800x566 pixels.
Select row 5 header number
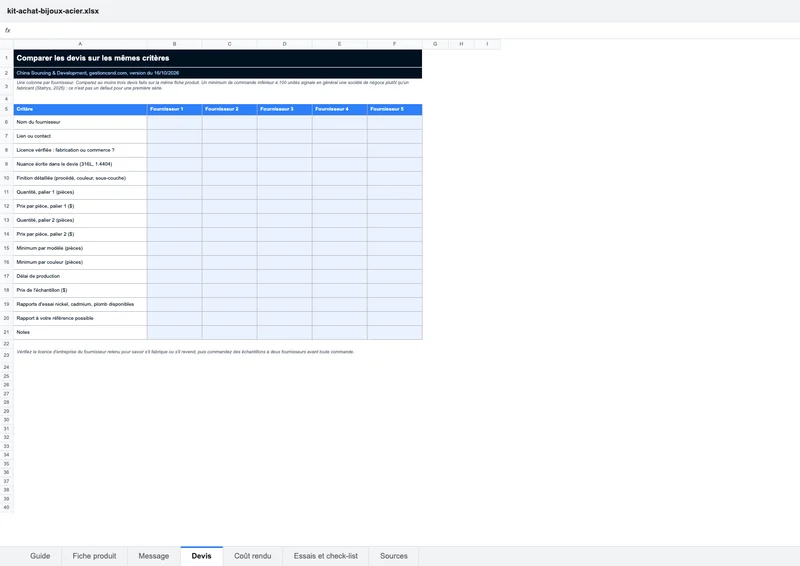7,109
